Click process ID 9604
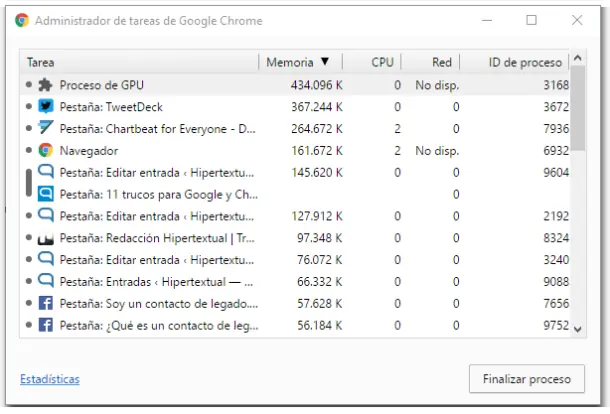The height and width of the screenshot is (414, 610). click(556, 172)
